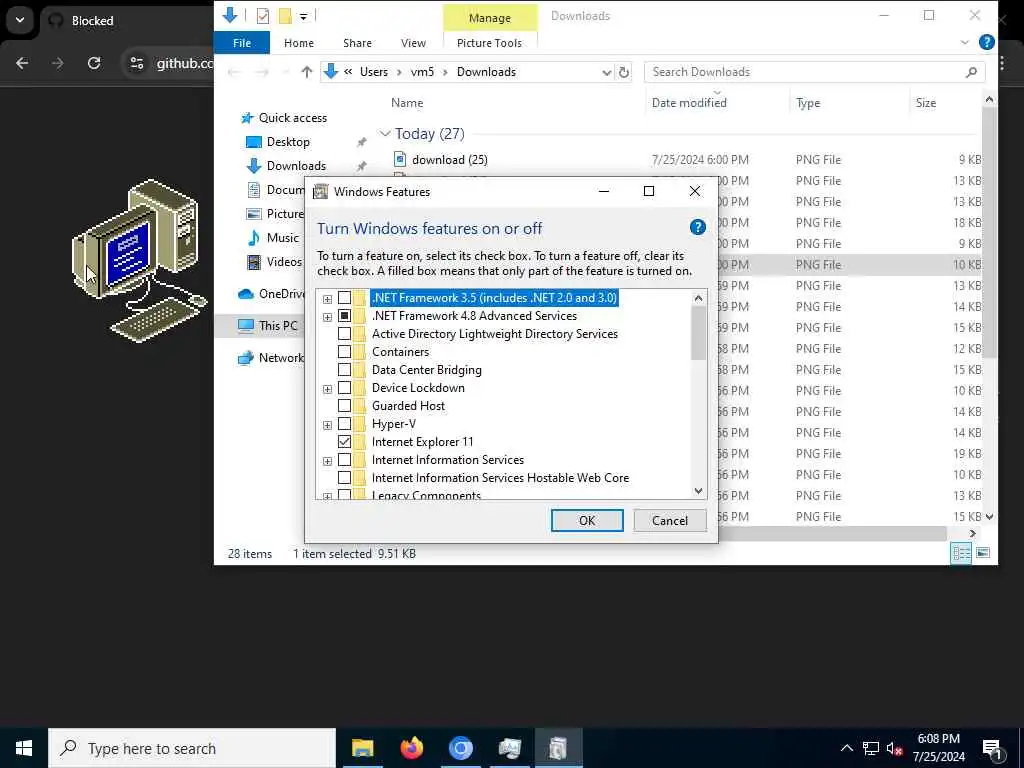Viewport: 1024px width, 768px height.
Task: Expand .NET Framework 3.5 tree node
Action: [327, 299]
